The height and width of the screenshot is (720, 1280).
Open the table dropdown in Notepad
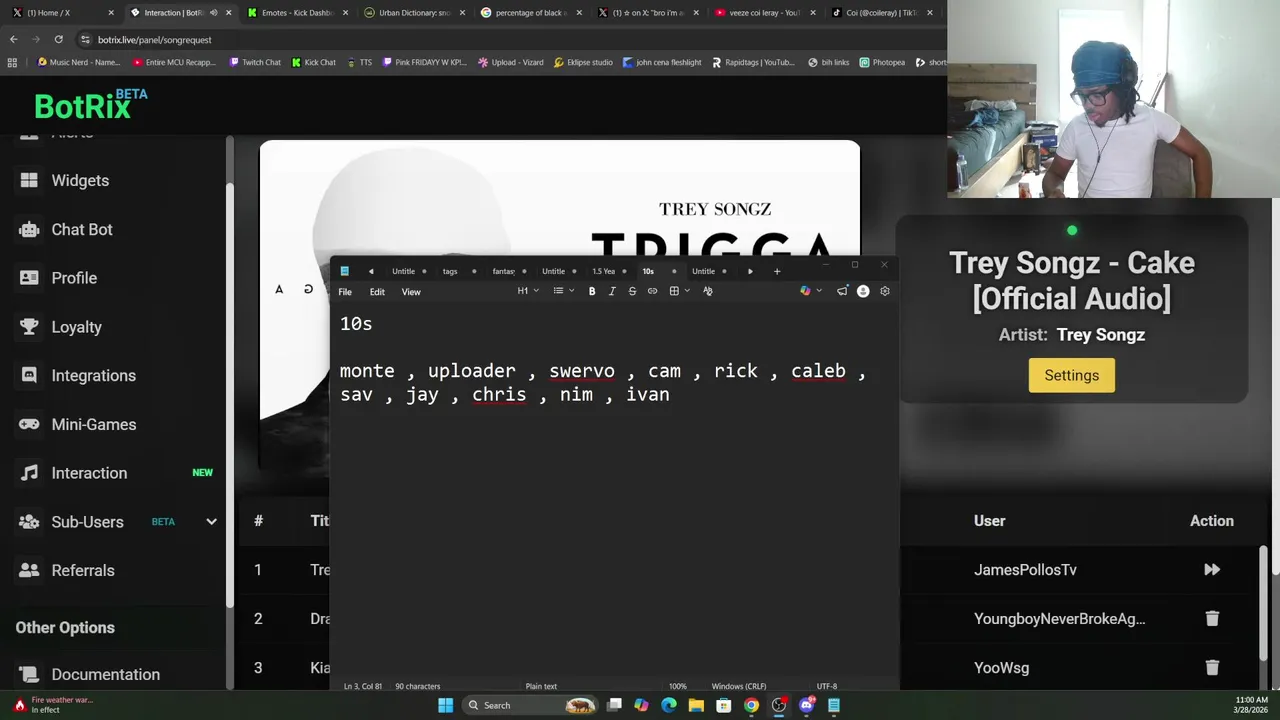coord(679,291)
